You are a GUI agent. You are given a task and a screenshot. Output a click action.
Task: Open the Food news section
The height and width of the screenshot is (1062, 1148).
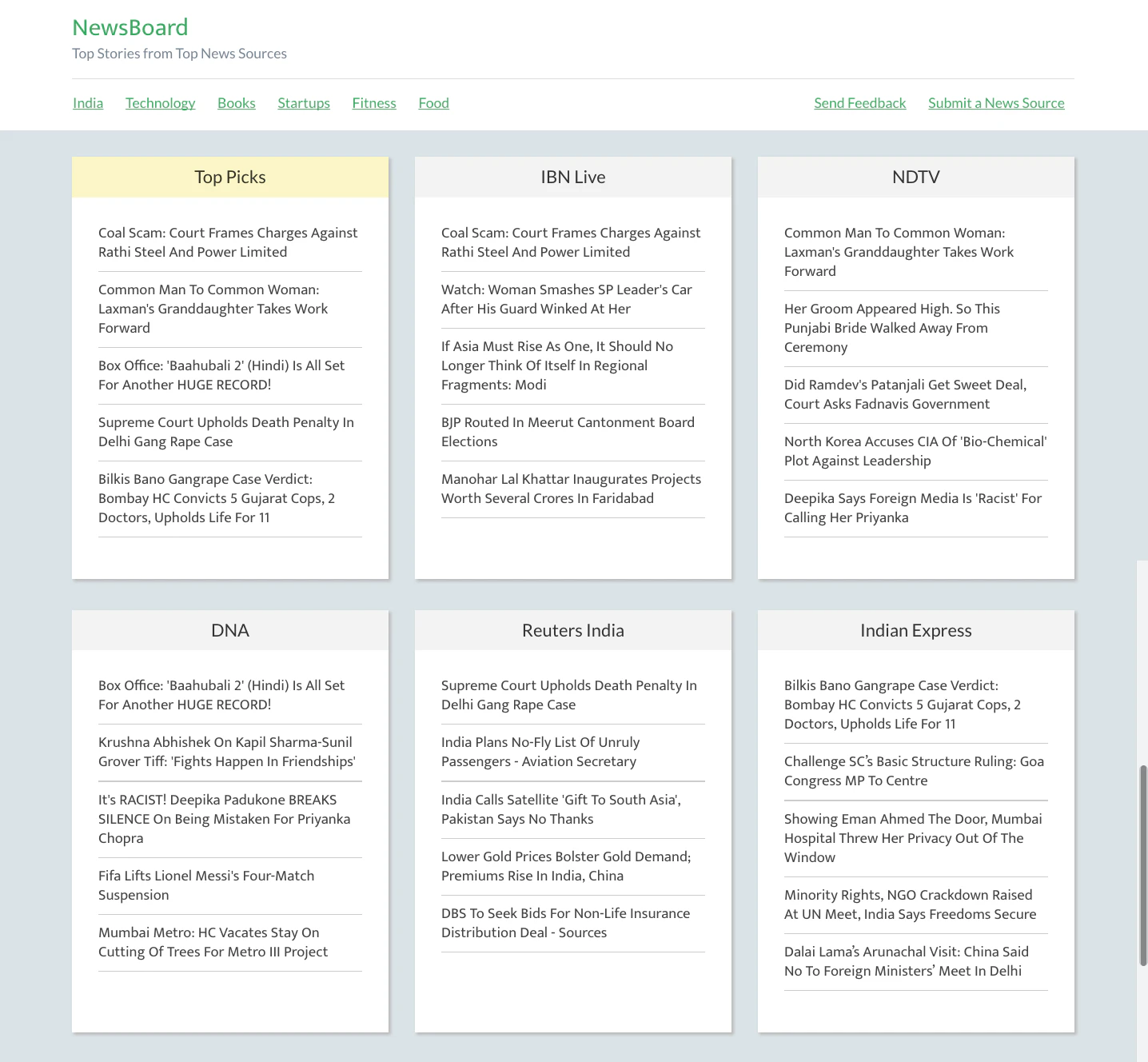(x=433, y=102)
